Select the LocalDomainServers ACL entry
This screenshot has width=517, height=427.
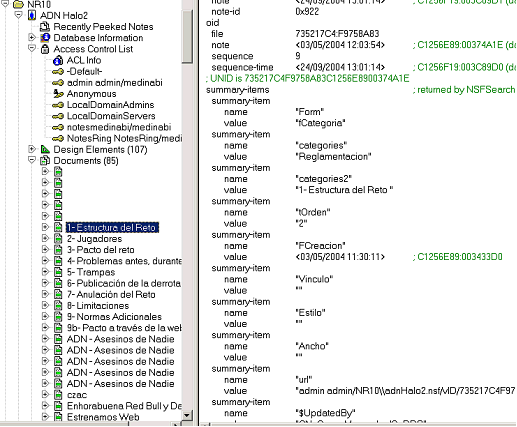pos(111,116)
